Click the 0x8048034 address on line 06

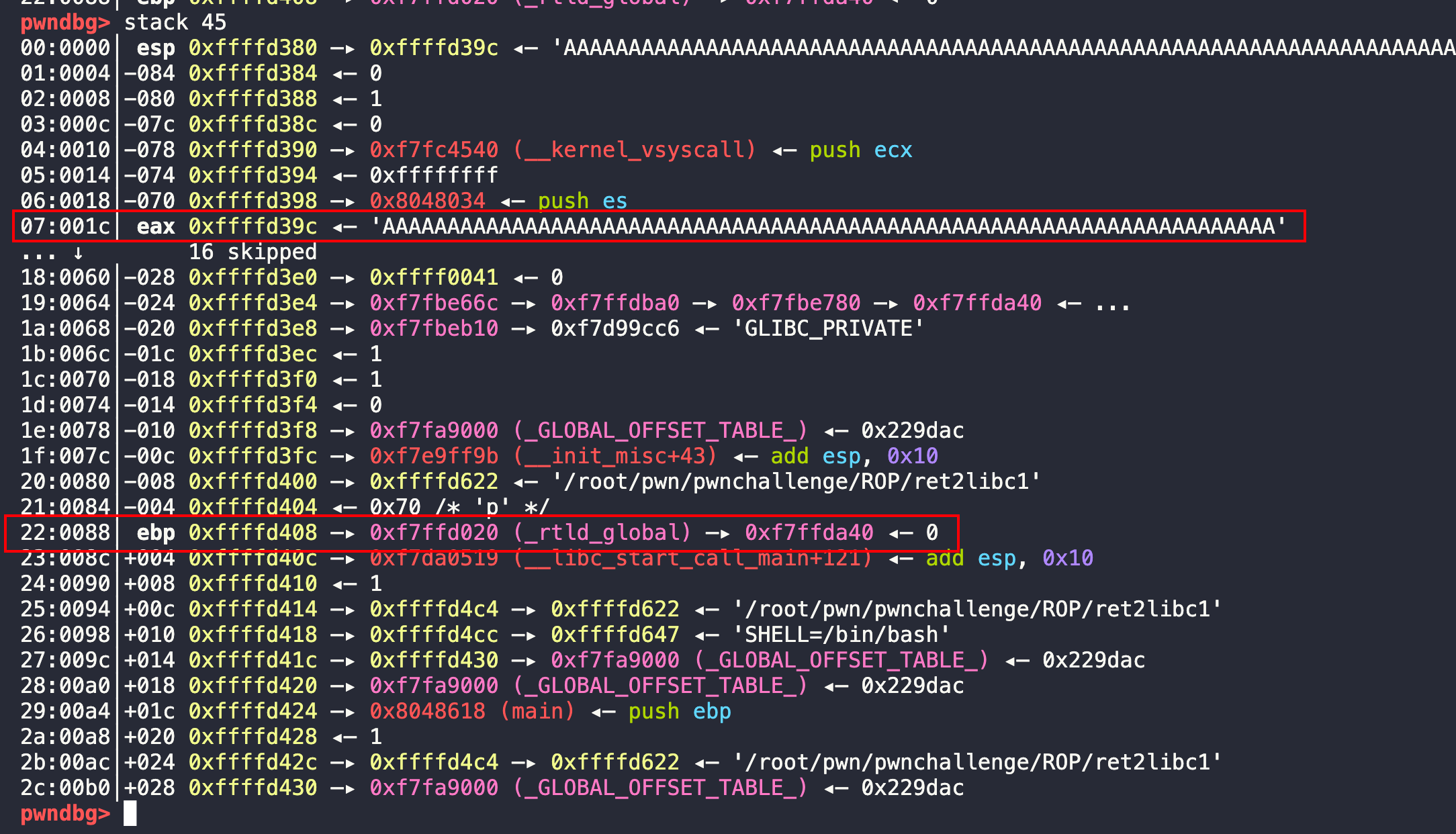click(x=427, y=201)
